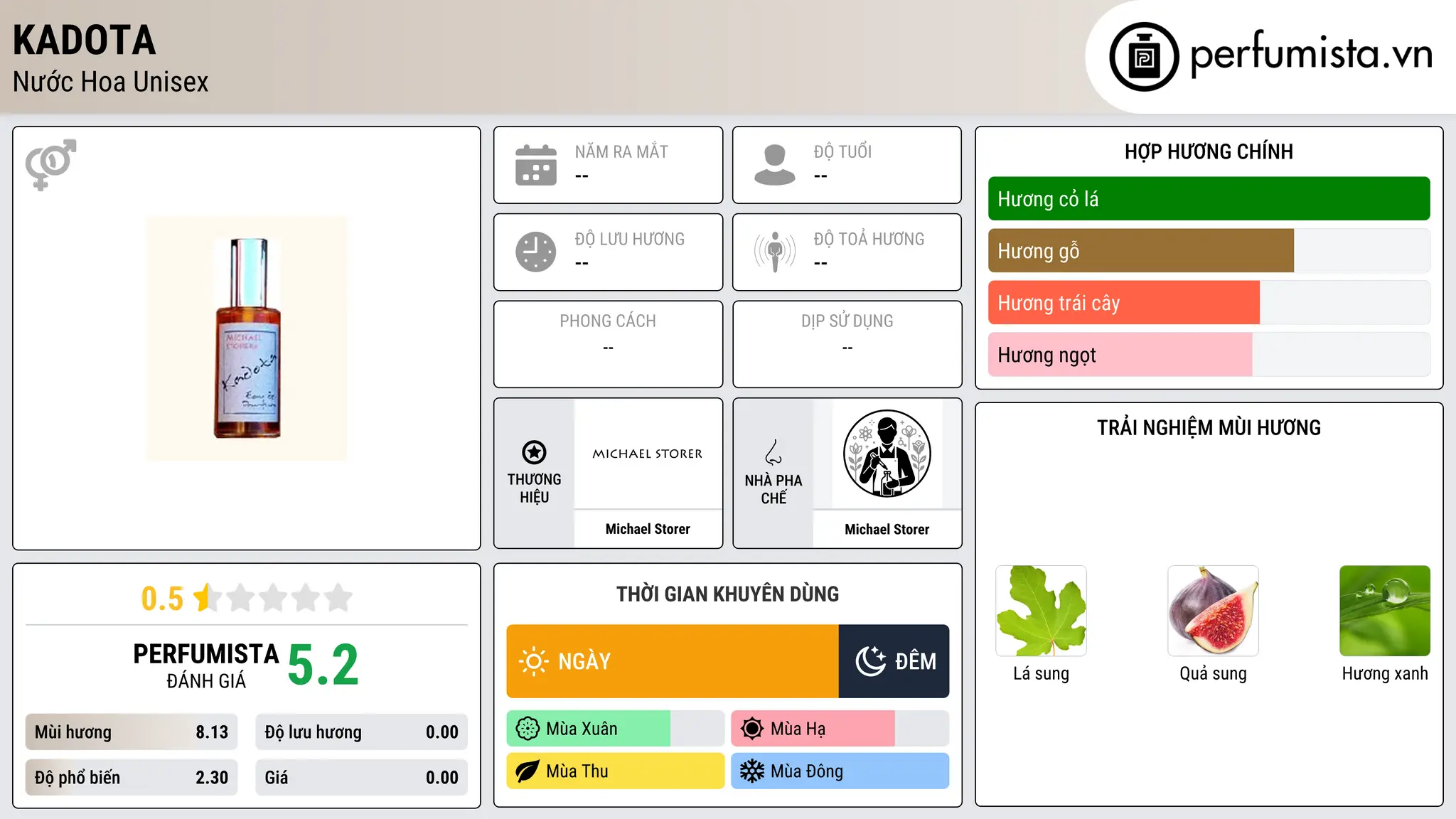
Task: Click the half-filled first rating star
Action: 206,598
